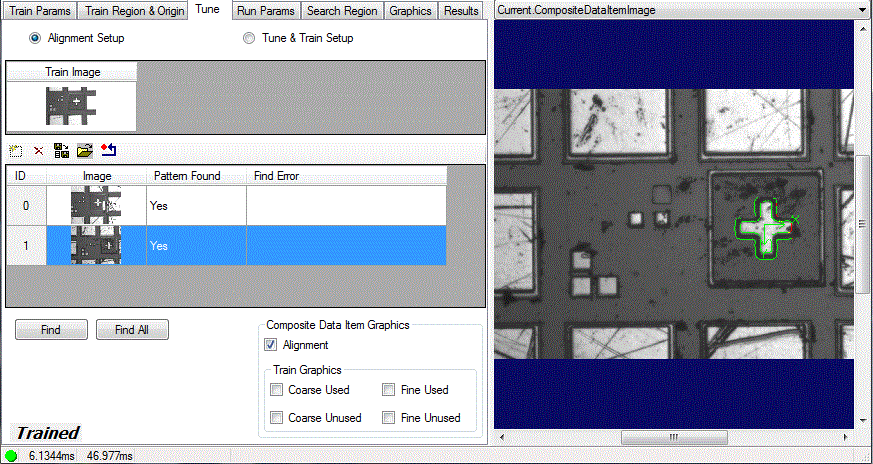Click the Image column header
The image size is (873, 464).
(x=96, y=176)
